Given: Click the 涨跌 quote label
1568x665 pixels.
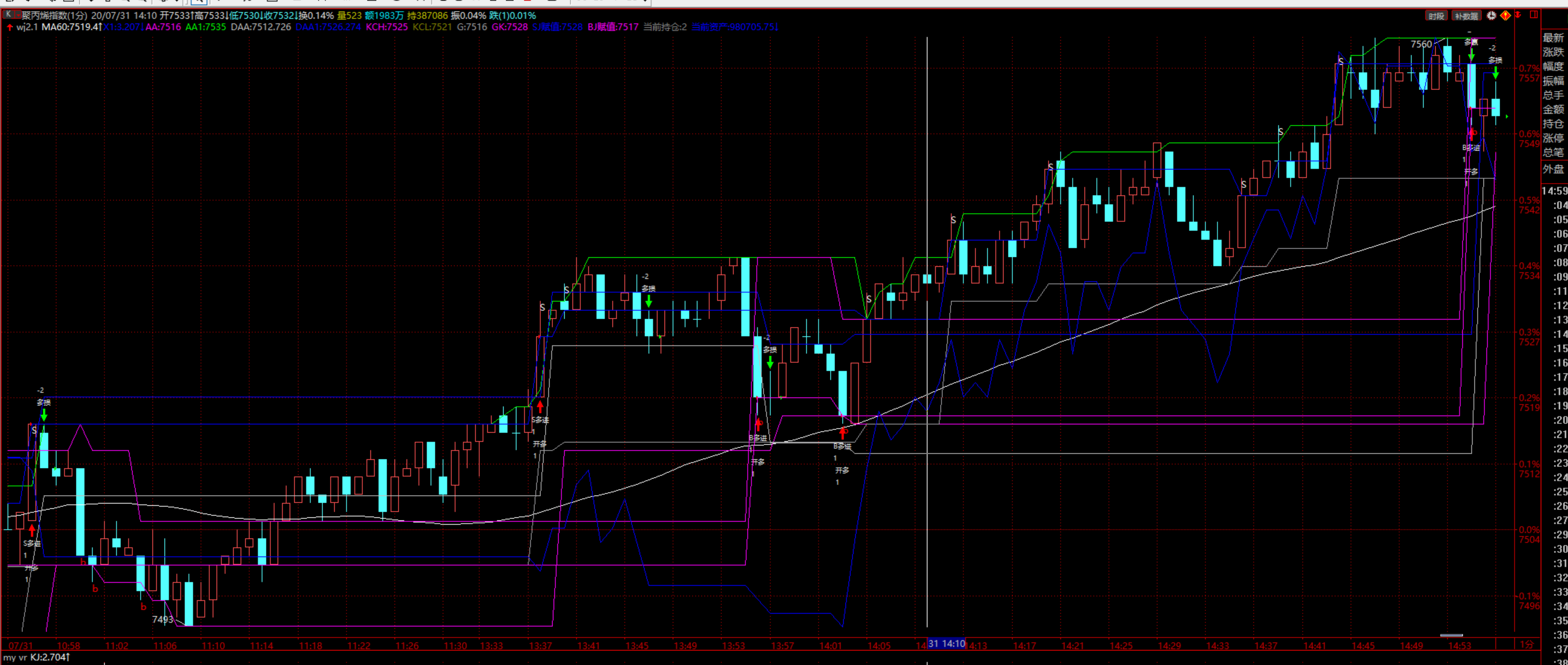Looking at the screenshot, I should point(1553,52).
